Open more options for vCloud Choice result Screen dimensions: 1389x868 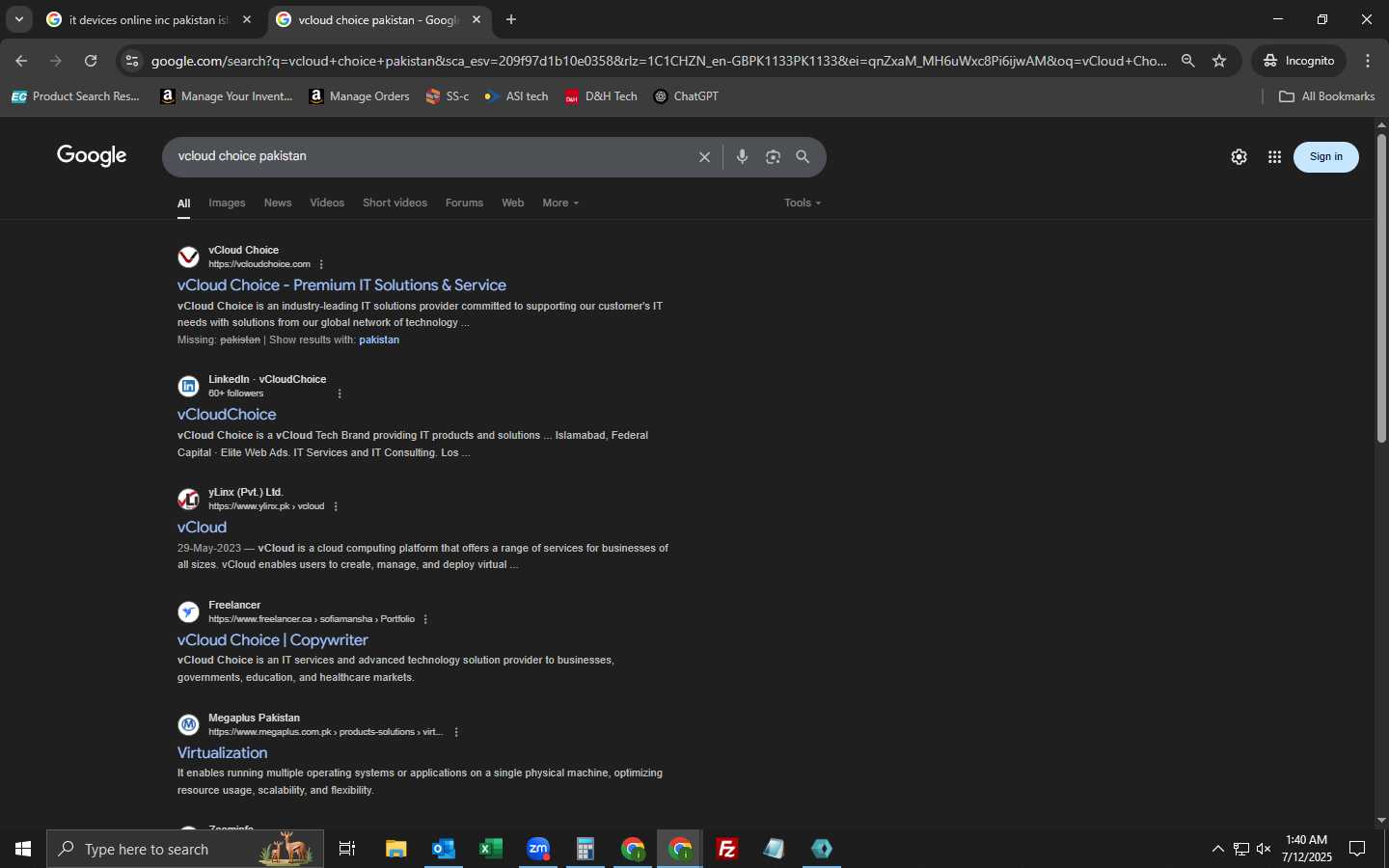coord(321,264)
